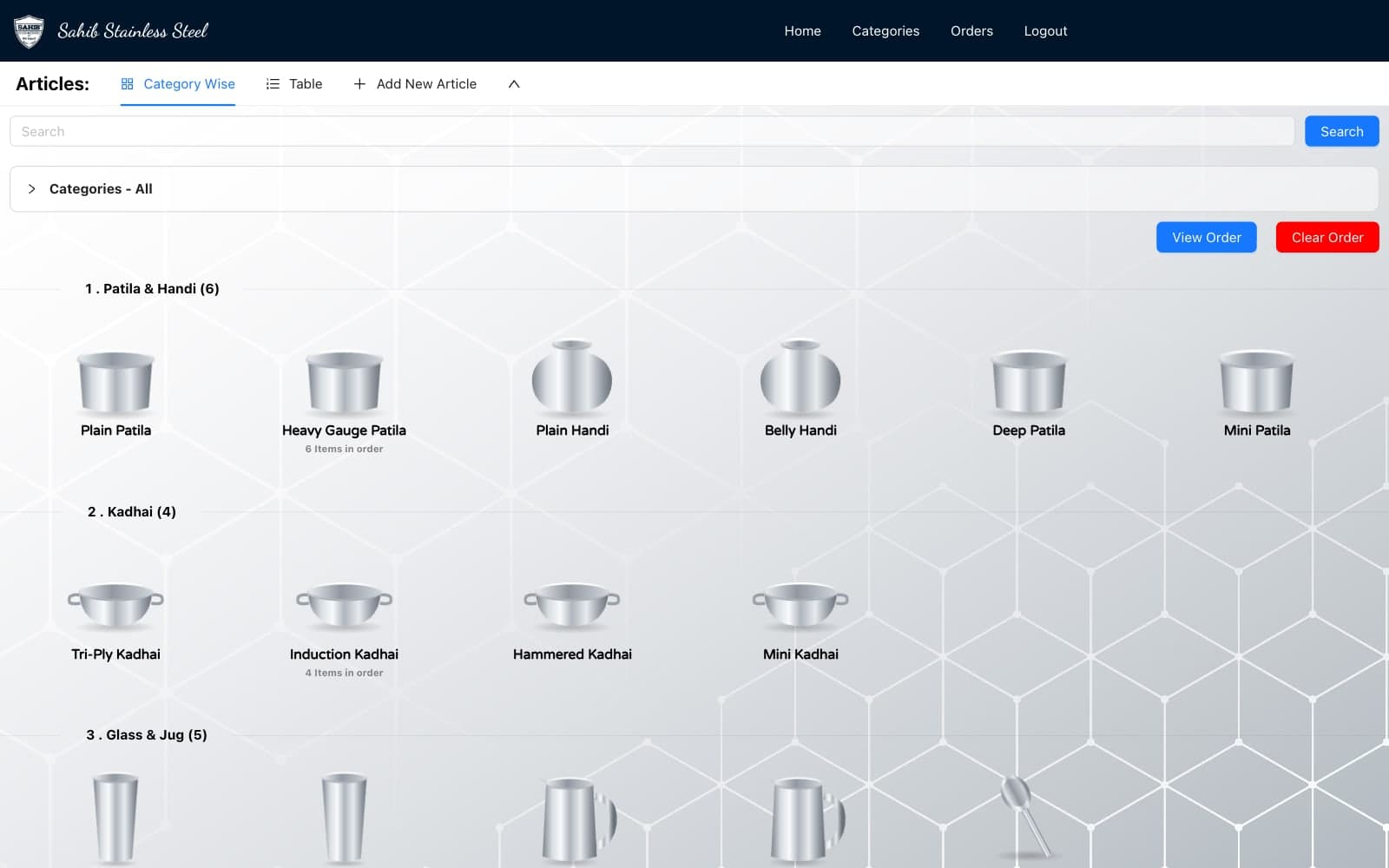Click the Heavy Gauge Patila label
Screen dimensions: 1389x868
coord(344,431)
